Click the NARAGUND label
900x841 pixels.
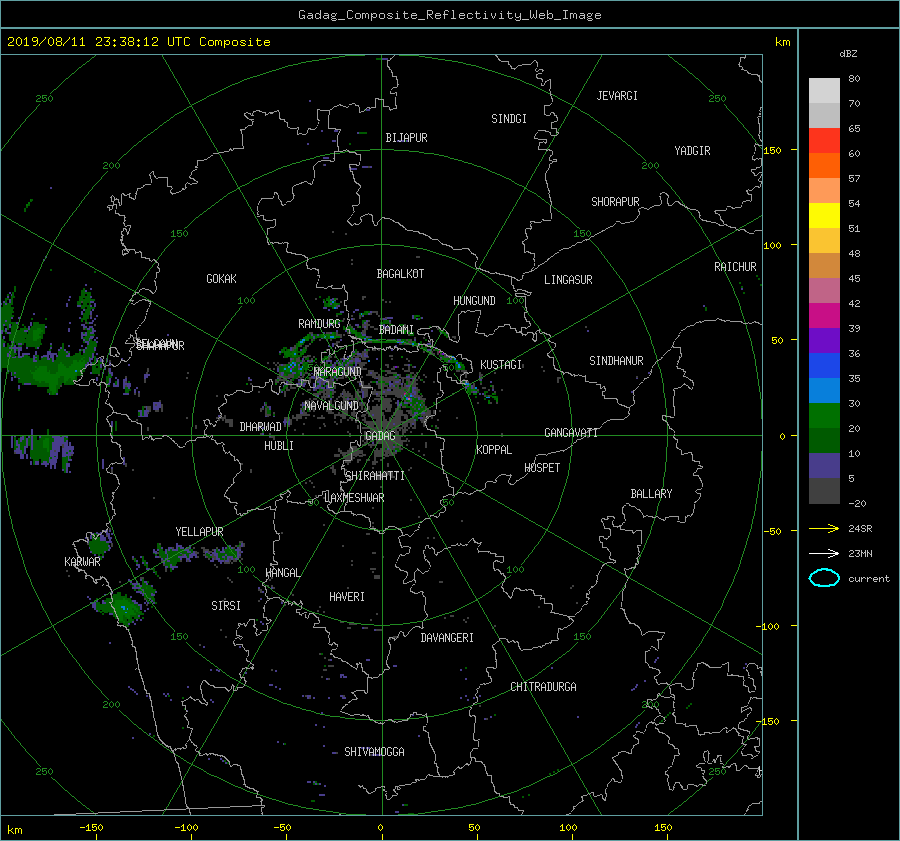pyautogui.click(x=338, y=372)
